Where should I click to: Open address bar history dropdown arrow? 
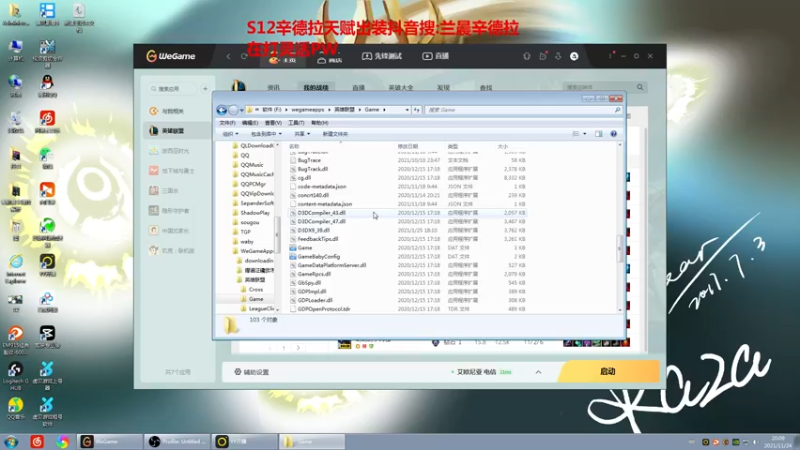407,110
